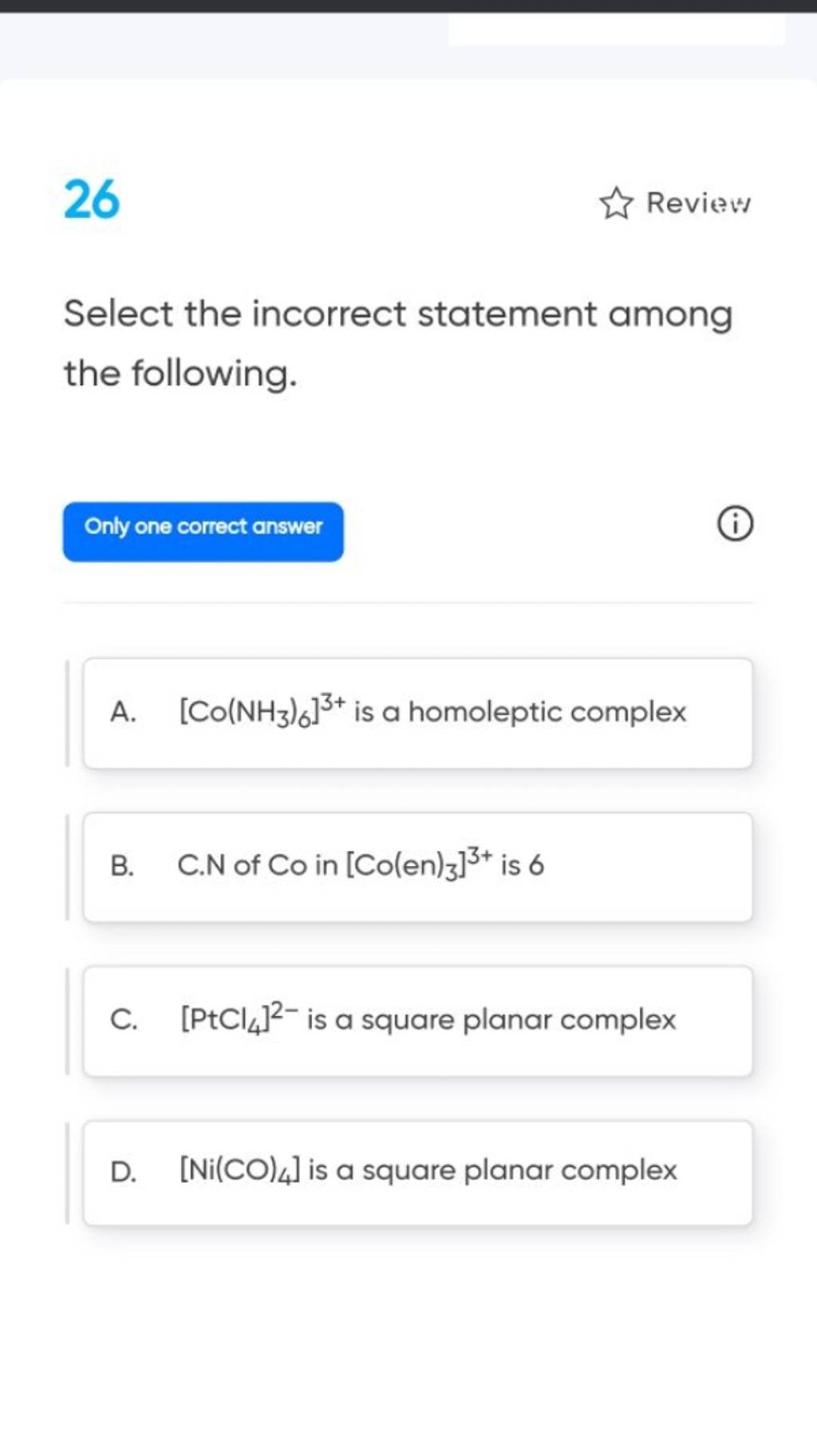817x1456 pixels.
Task: Choose option D about [Ni(CO)4]
Action: click(x=418, y=1173)
